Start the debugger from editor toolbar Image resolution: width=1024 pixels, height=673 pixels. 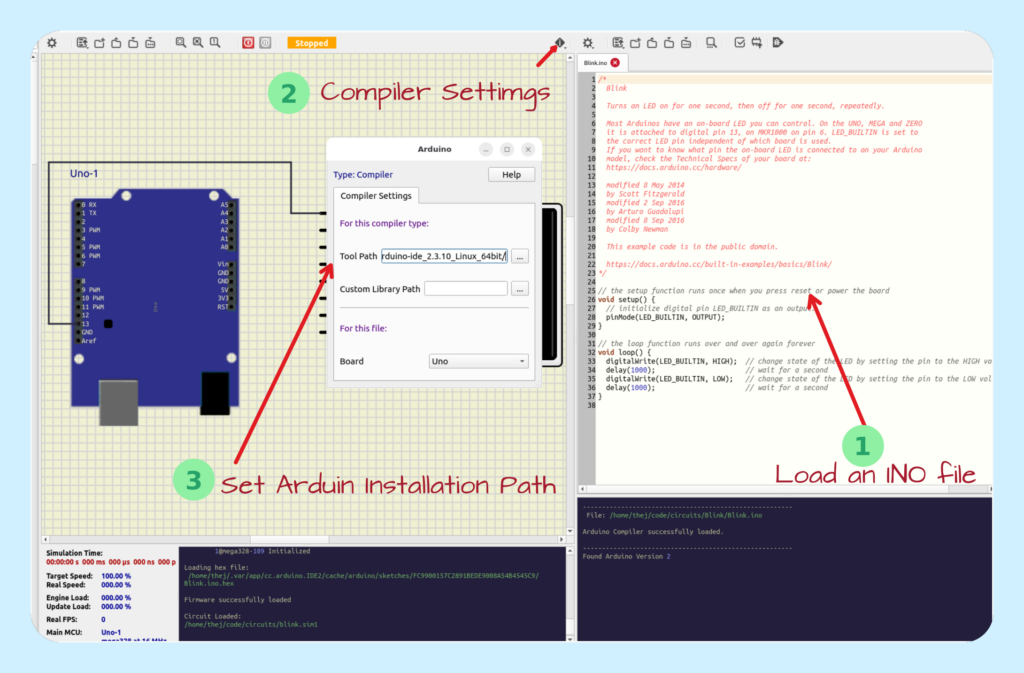click(x=778, y=43)
